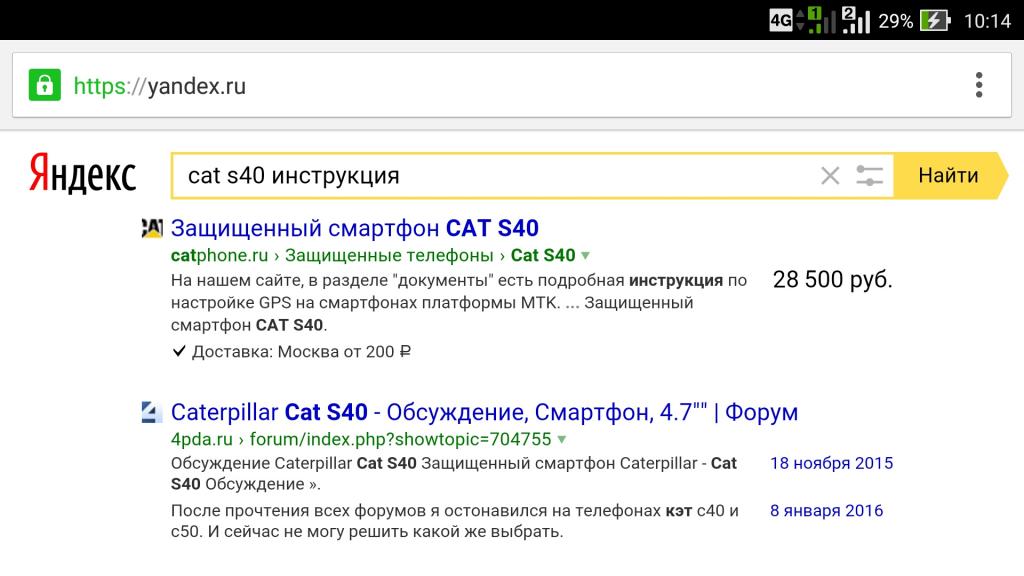Open the 18 ноября 2015 post link

831,463
